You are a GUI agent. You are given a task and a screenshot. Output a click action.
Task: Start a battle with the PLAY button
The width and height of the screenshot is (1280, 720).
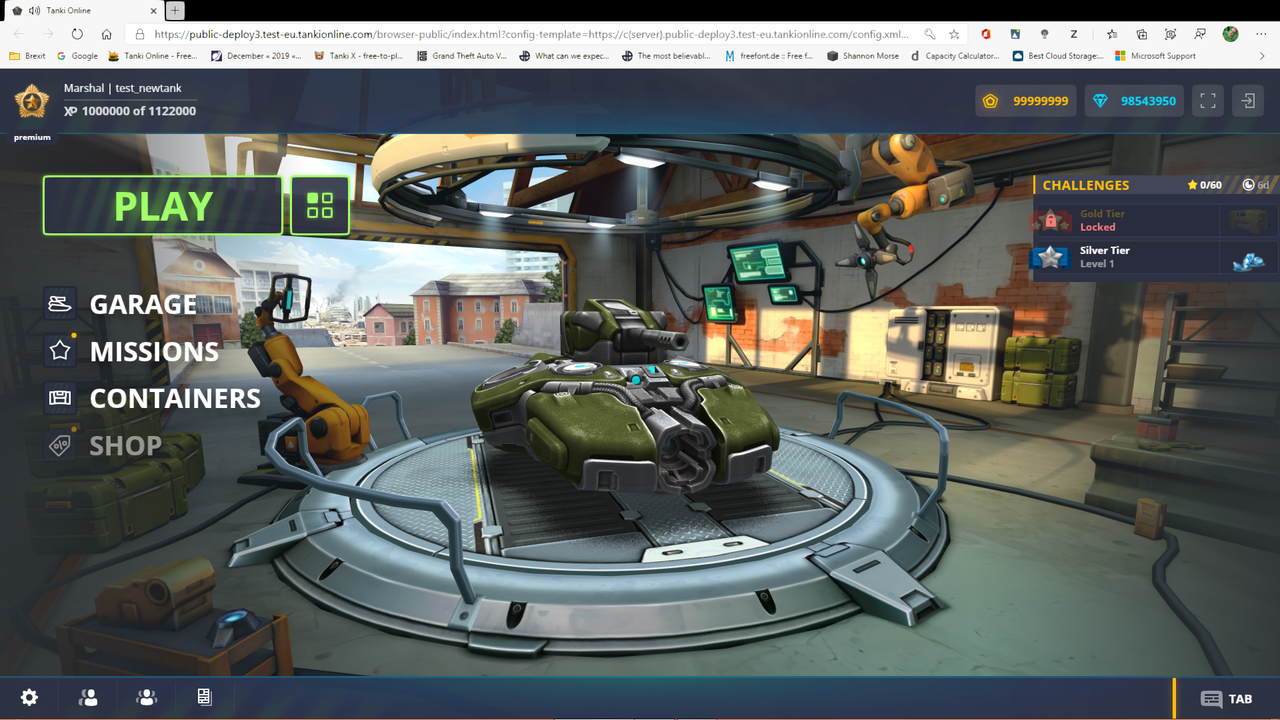pos(163,205)
